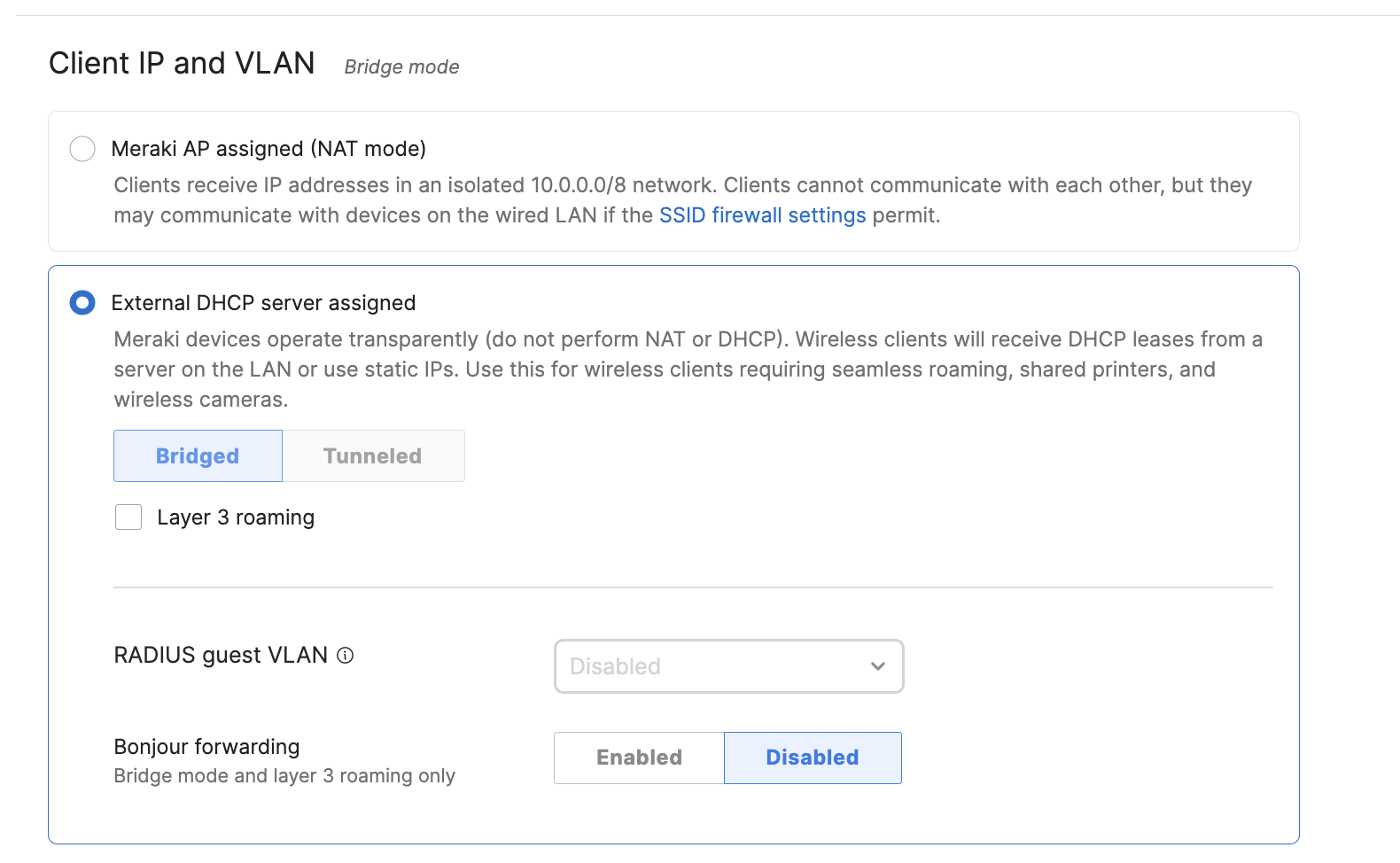Viewport: 1400px width, 863px height.
Task: Click the Client IP and VLAN heading
Action: [182, 64]
